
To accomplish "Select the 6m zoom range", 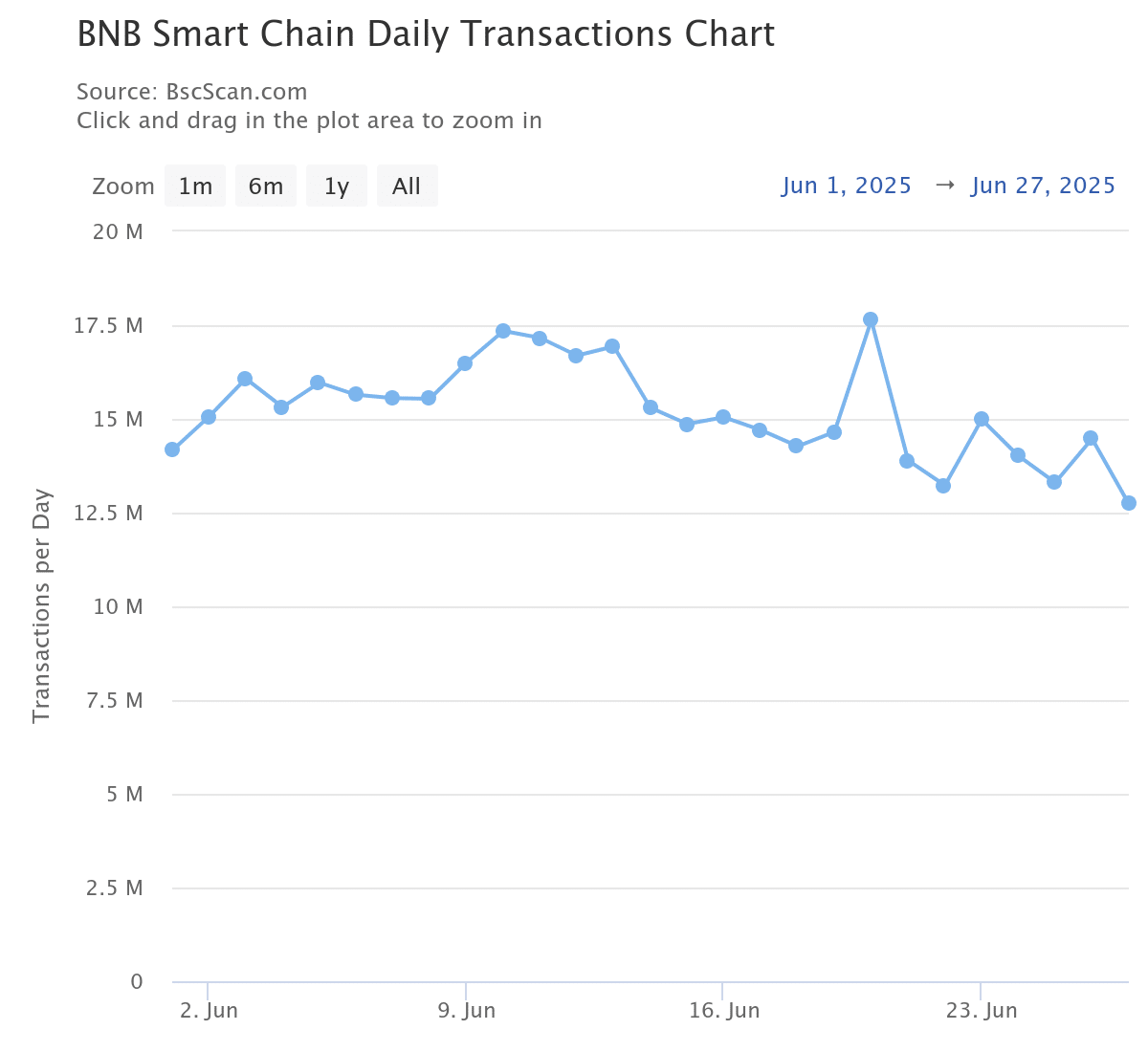I will coord(266,186).
